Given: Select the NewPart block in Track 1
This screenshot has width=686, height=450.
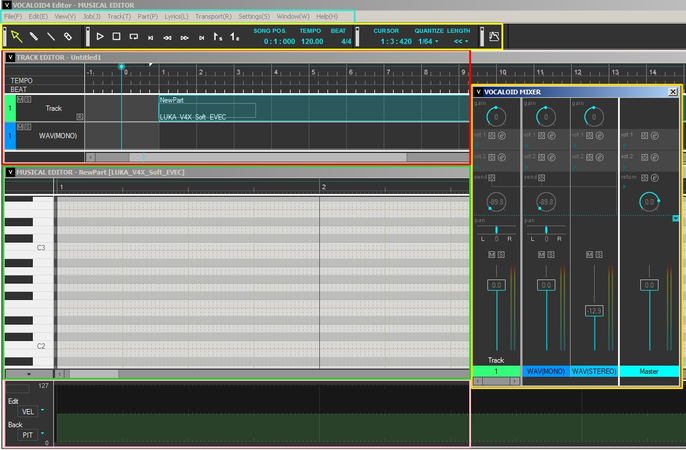Looking at the screenshot, I should click(313, 108).
